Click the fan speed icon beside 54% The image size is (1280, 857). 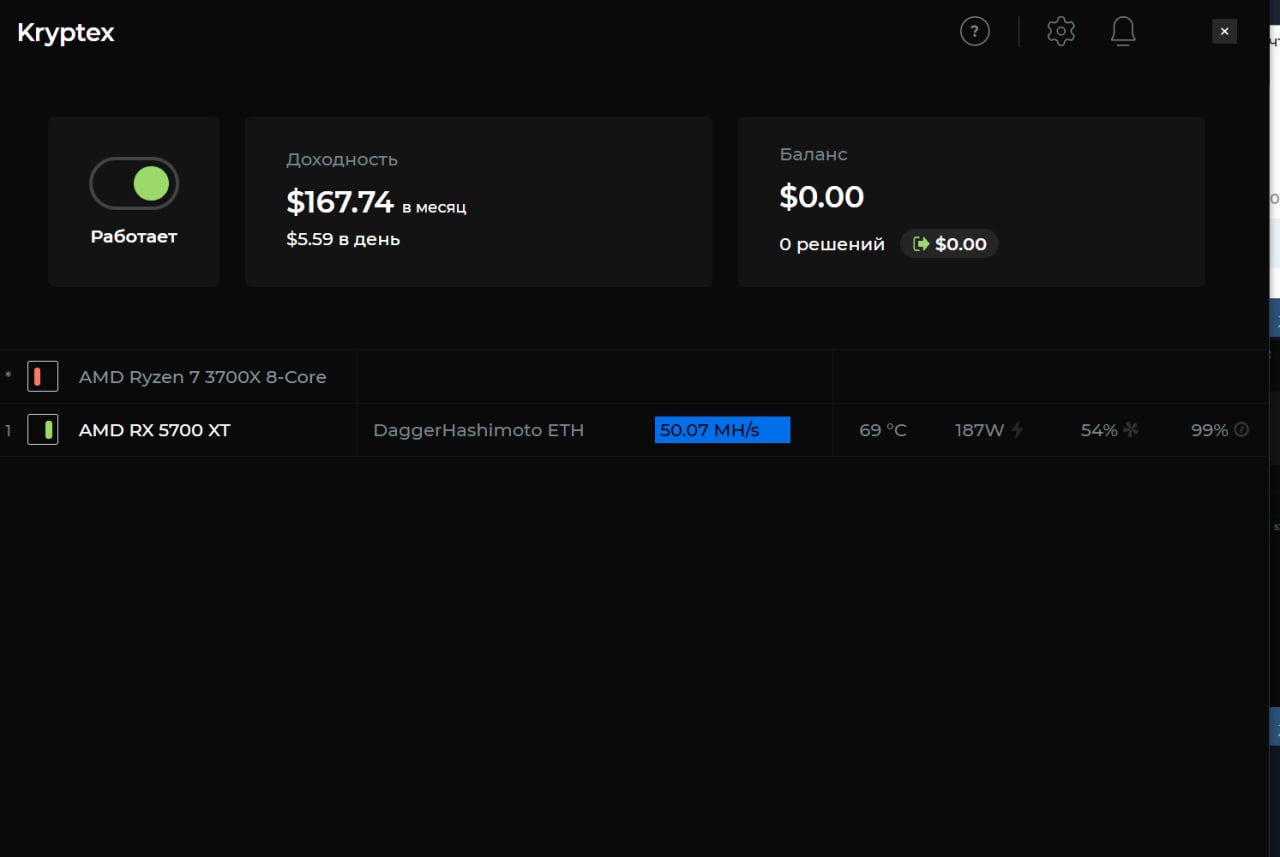[1131, 430]
